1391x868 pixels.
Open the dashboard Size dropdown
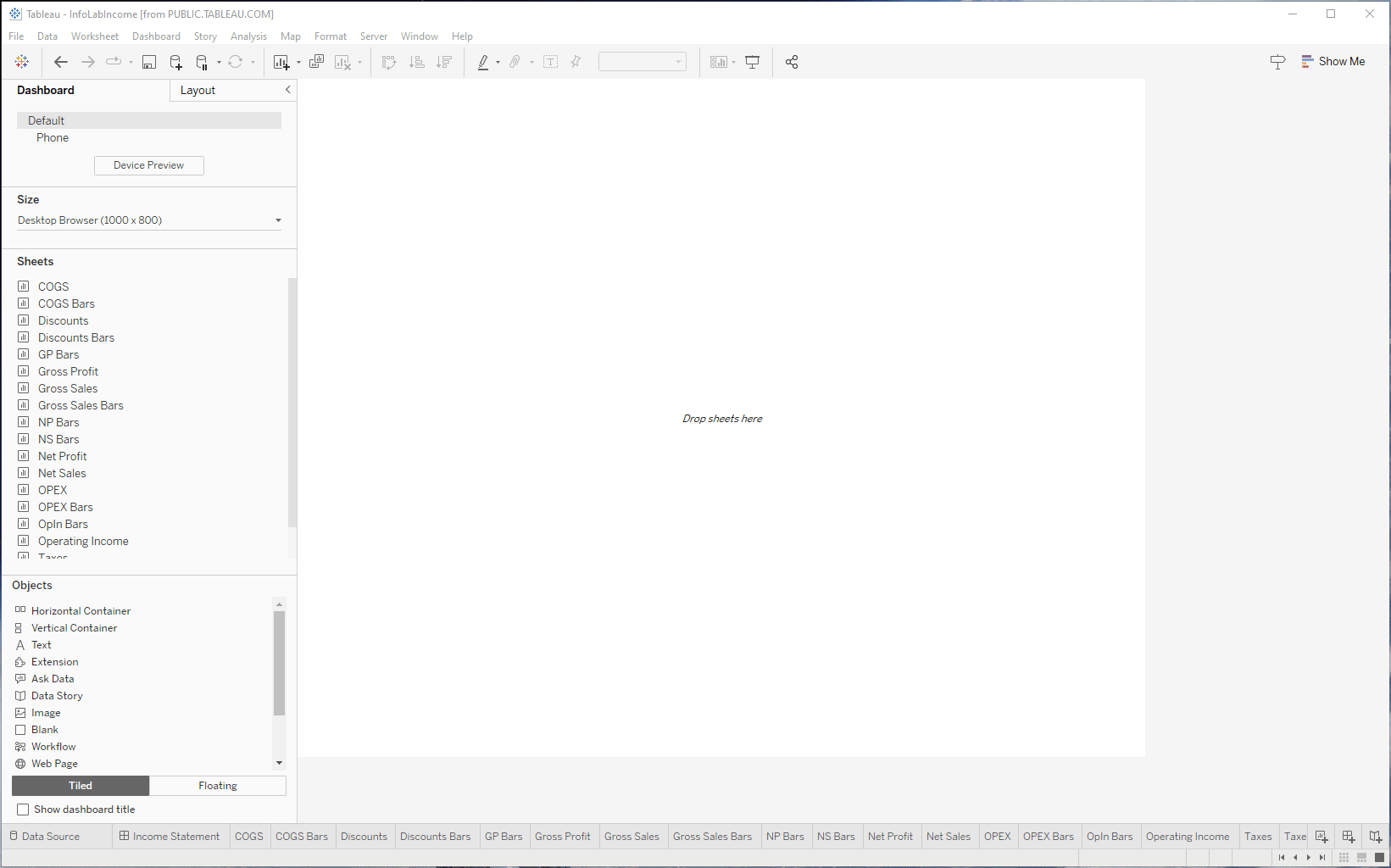(149, 220)
